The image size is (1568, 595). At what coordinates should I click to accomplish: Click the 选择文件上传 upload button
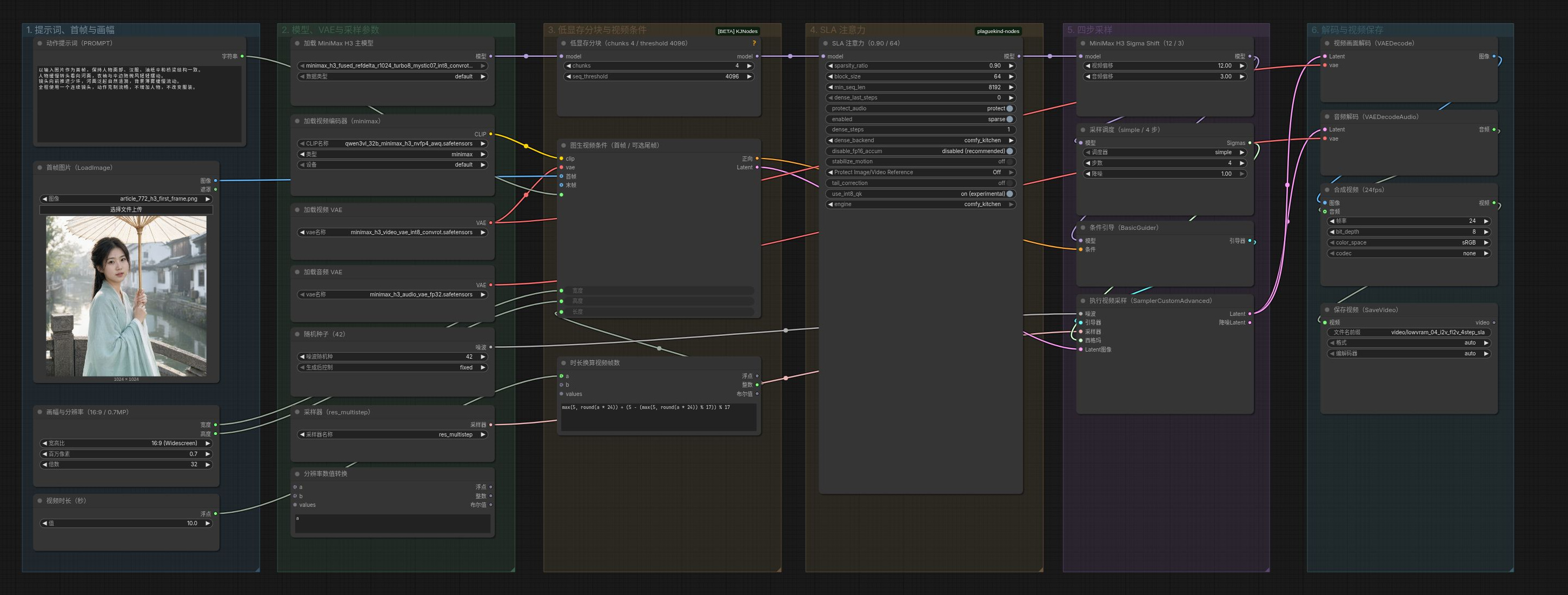(126, 209)
